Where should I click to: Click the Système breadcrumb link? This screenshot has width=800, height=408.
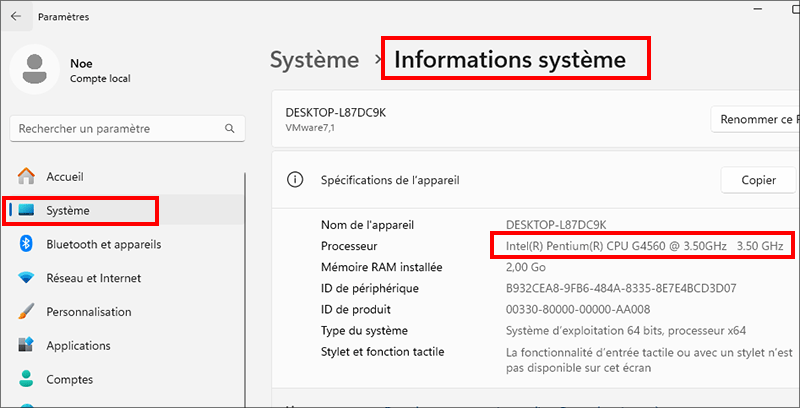pos(314,60)
